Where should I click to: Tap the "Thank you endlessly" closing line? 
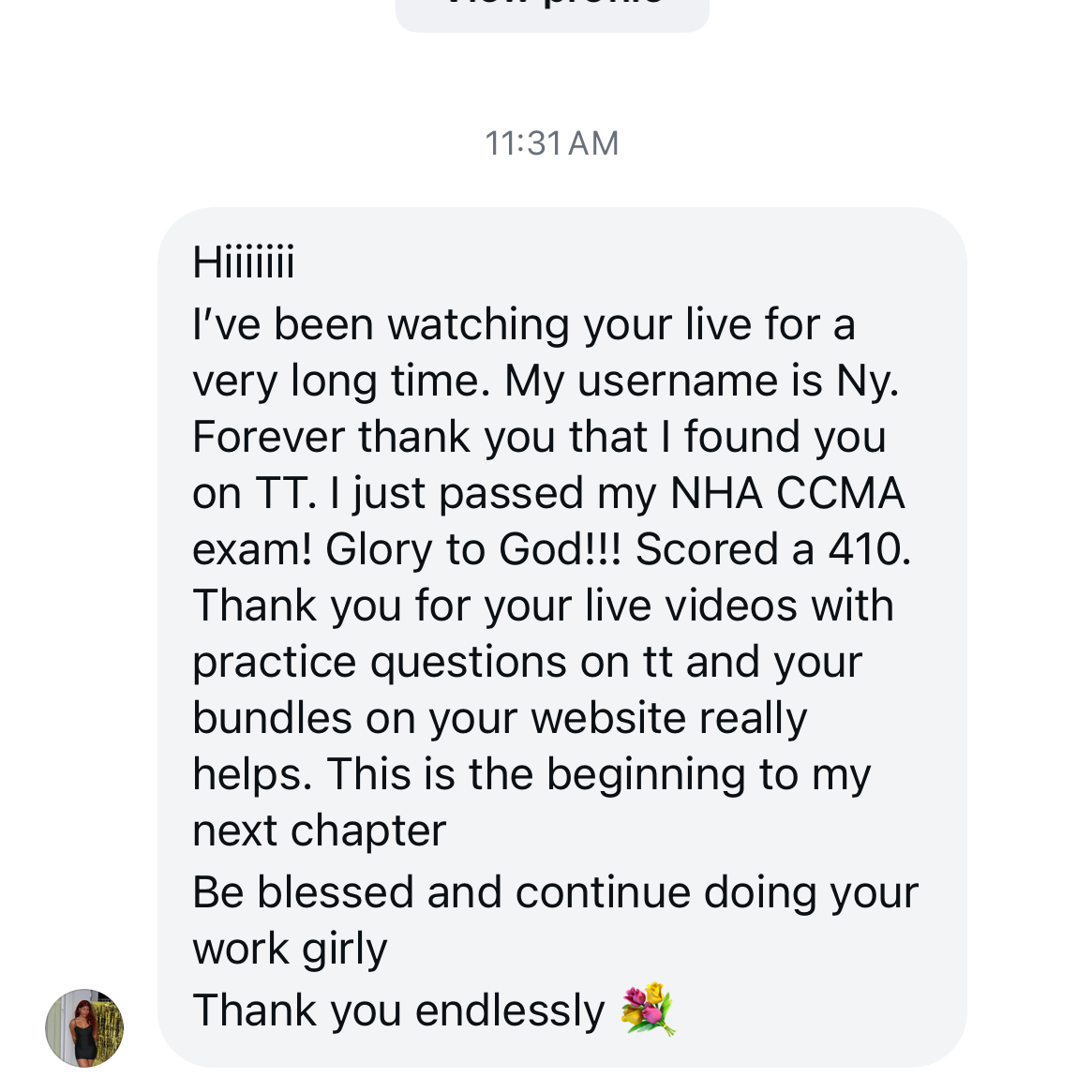398,1010
